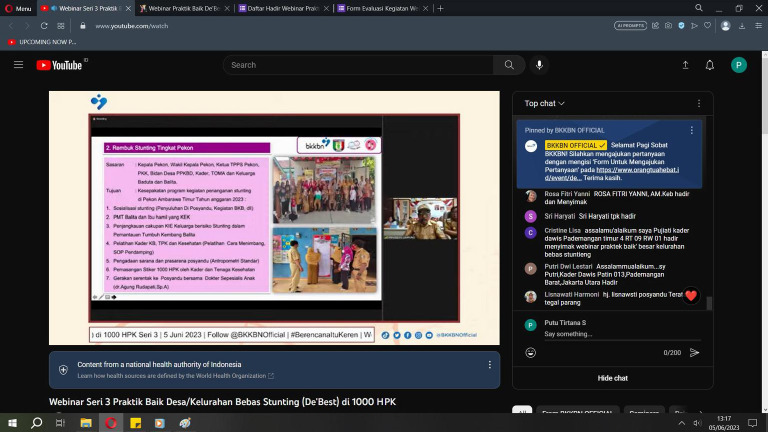The width and height of the screenshot is (768, 432).
Task: Open the emoji picker in chat
Action: coord(530,352)
